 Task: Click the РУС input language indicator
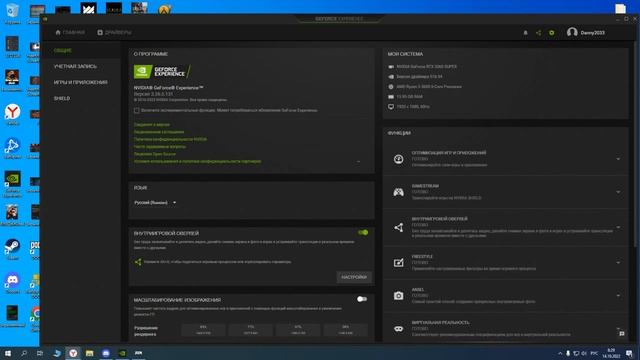point(594,353)
